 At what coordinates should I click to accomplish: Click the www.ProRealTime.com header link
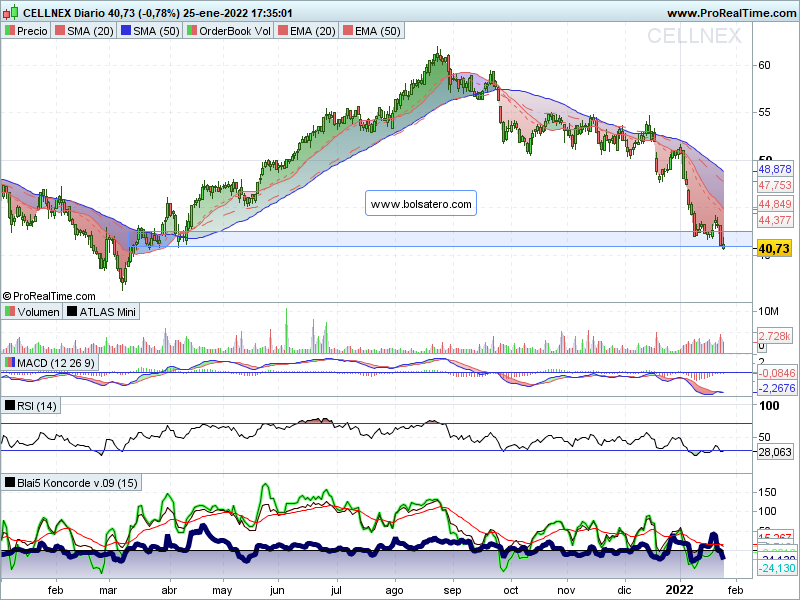731,13
